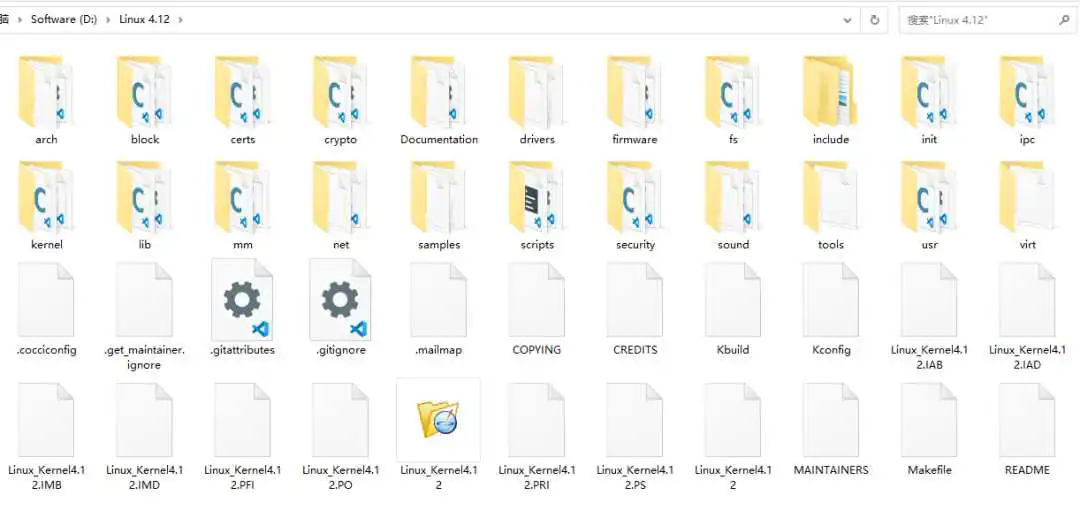Screen dimensions: 1080x526
Task: Select the virt folder
Action: click(x=1027, y=205)
